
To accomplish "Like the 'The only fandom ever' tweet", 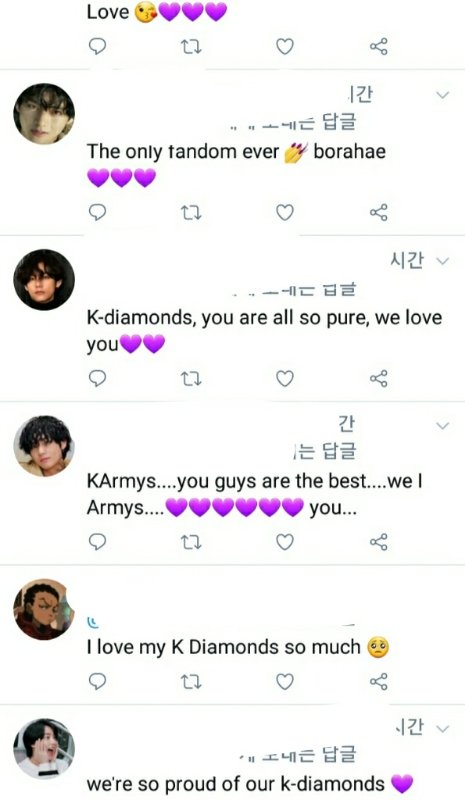I will [x=285, y=212].
